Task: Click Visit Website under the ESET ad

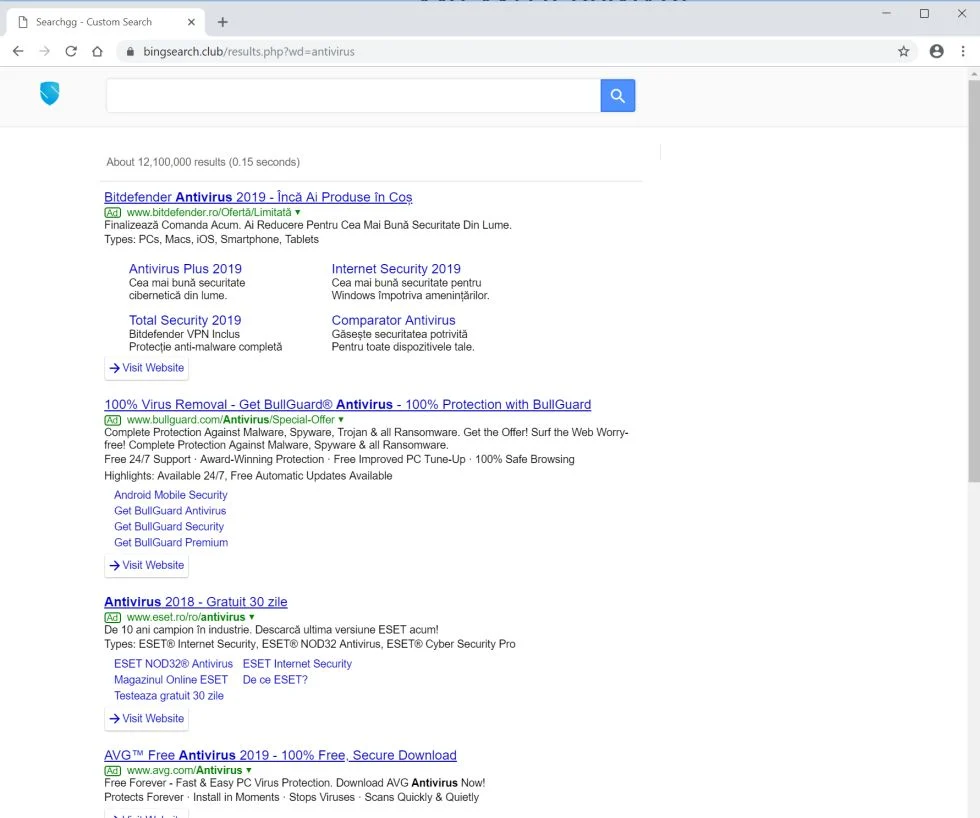Action: (146, 719)
